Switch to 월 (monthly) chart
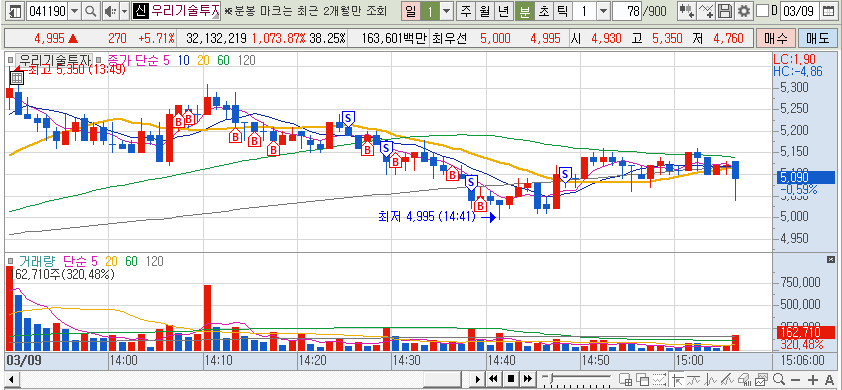 (484, 10)
